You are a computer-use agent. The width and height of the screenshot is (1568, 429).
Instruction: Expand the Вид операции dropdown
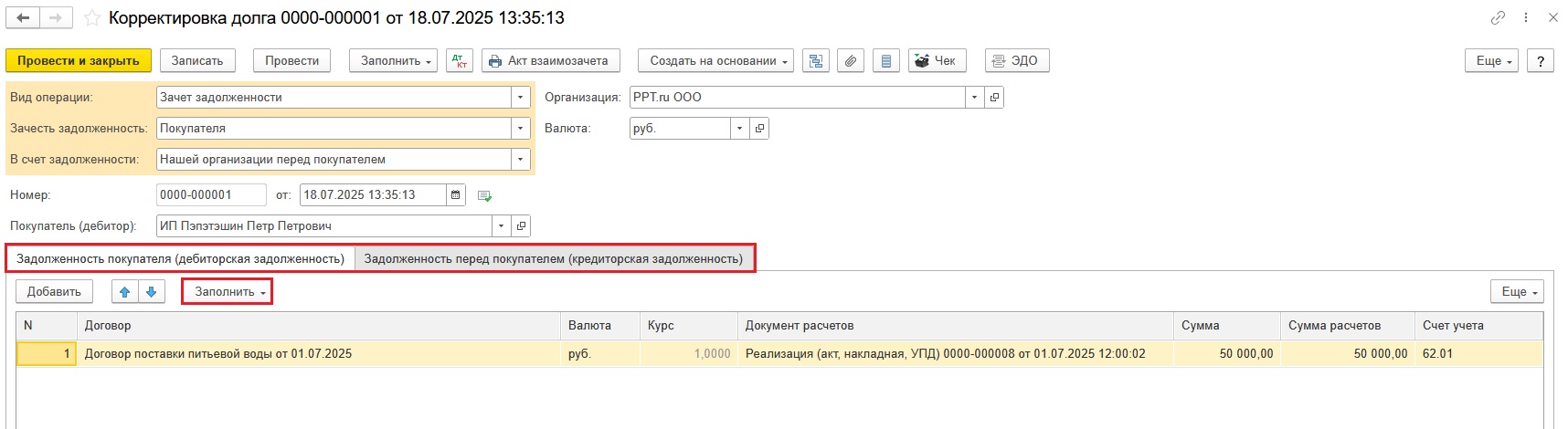[x=520, y=98]
